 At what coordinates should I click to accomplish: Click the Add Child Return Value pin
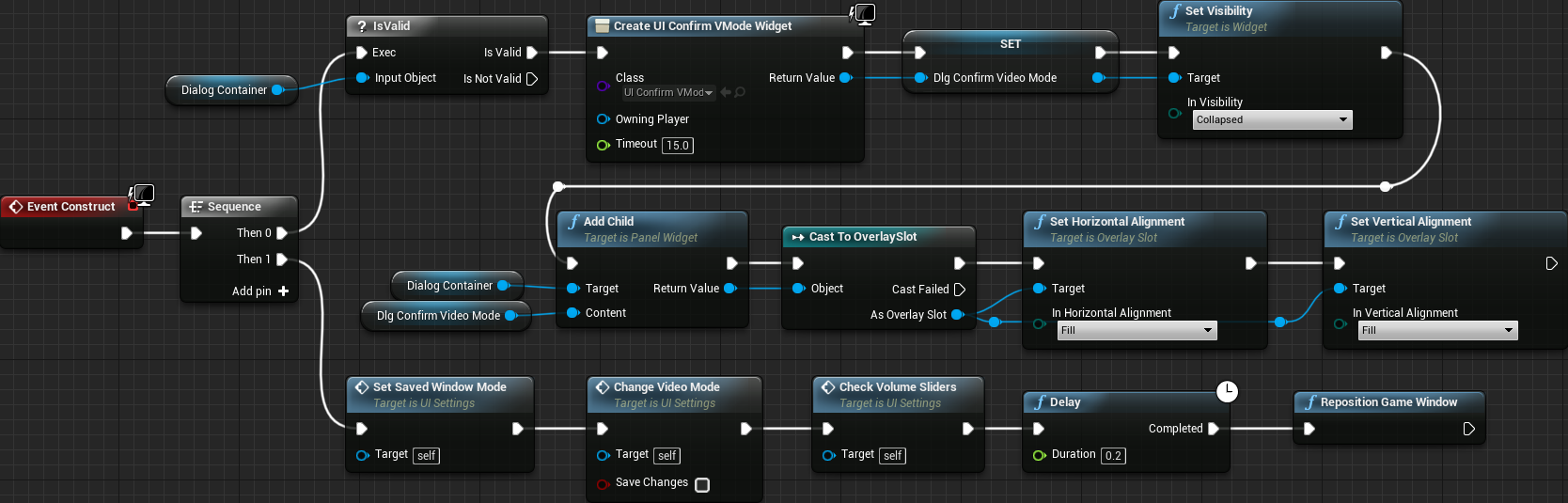point(729,289)
